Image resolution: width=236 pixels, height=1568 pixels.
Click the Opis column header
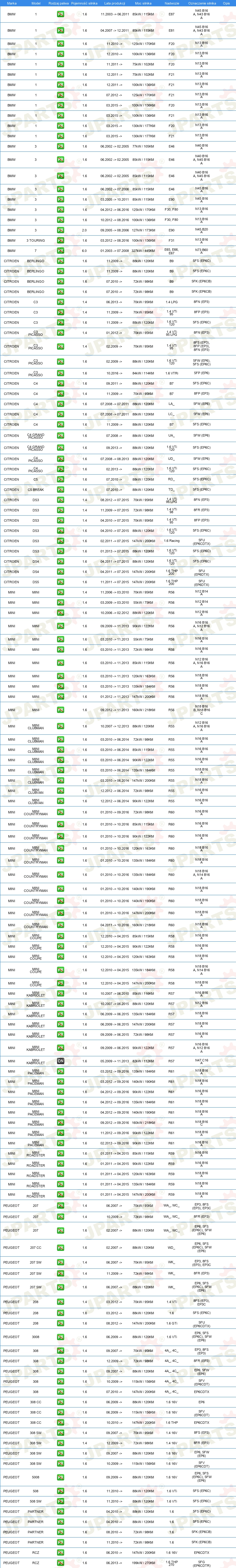point(227,3)
